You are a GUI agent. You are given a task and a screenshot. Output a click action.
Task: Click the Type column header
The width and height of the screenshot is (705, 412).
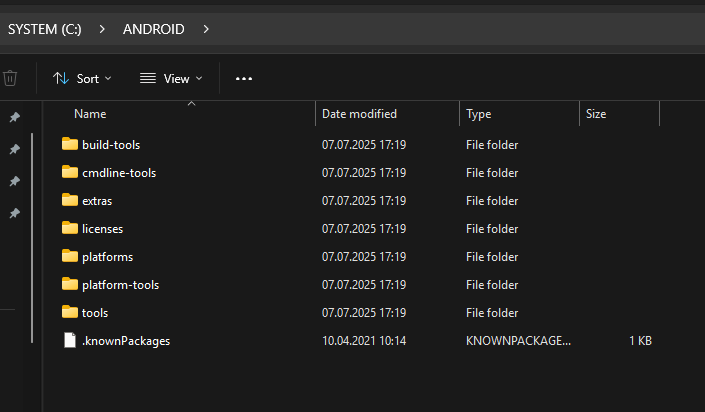coord(478,114)
